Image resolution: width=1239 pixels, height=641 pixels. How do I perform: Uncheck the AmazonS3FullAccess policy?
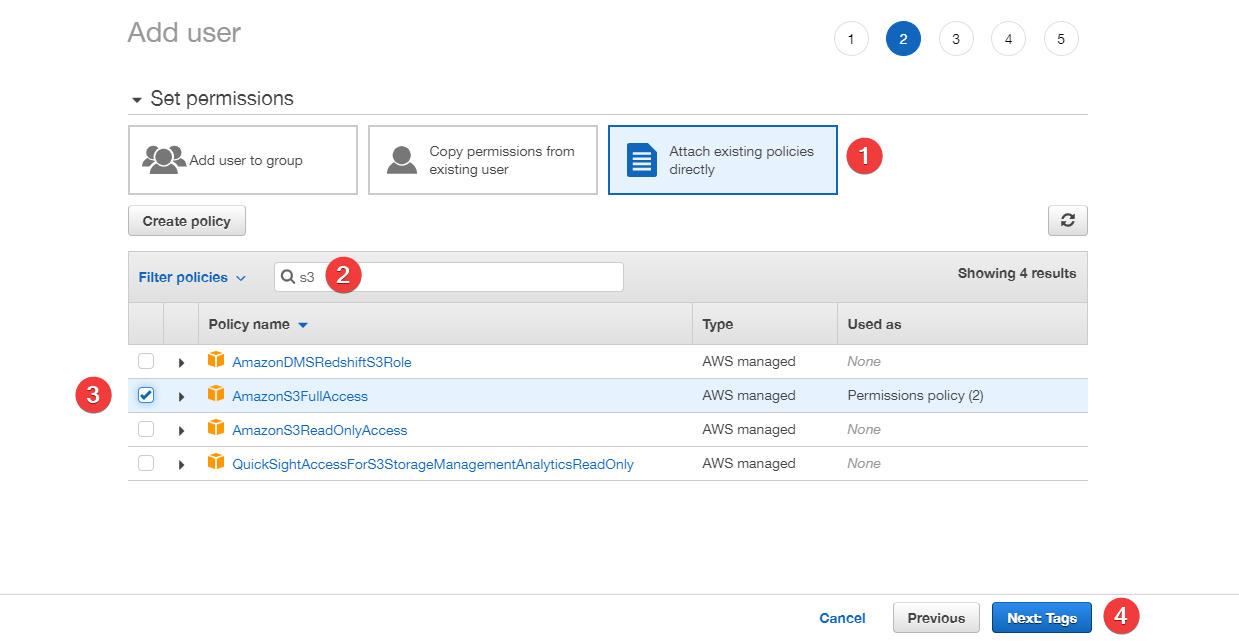pos(146,395)
